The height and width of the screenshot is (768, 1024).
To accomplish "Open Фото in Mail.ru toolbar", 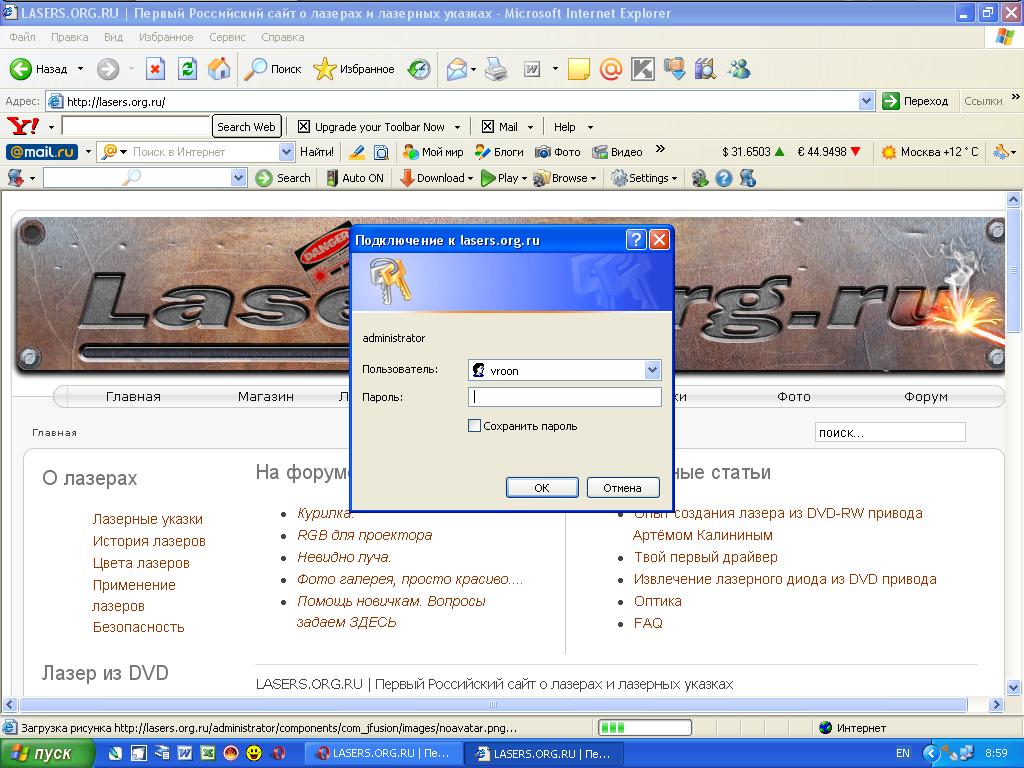I will [x=557, y=152].
